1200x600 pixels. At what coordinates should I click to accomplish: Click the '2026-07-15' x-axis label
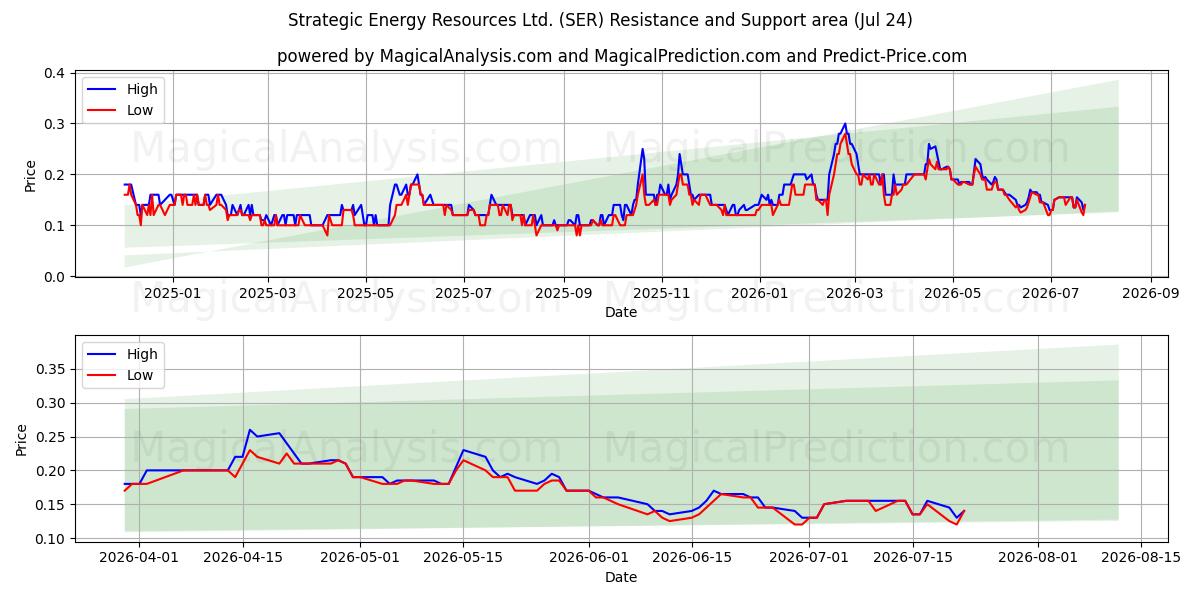click(913, 559)
